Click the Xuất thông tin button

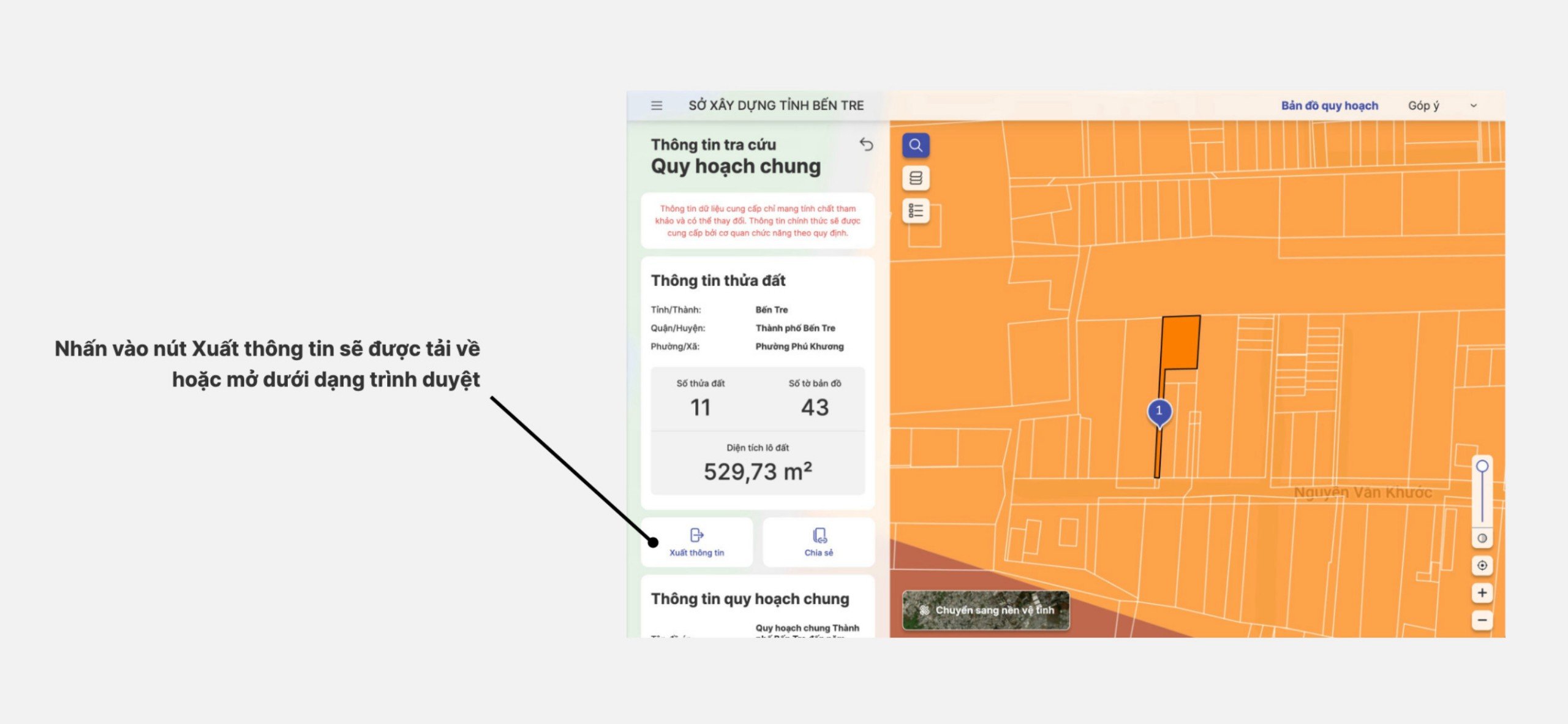[697, 541]
